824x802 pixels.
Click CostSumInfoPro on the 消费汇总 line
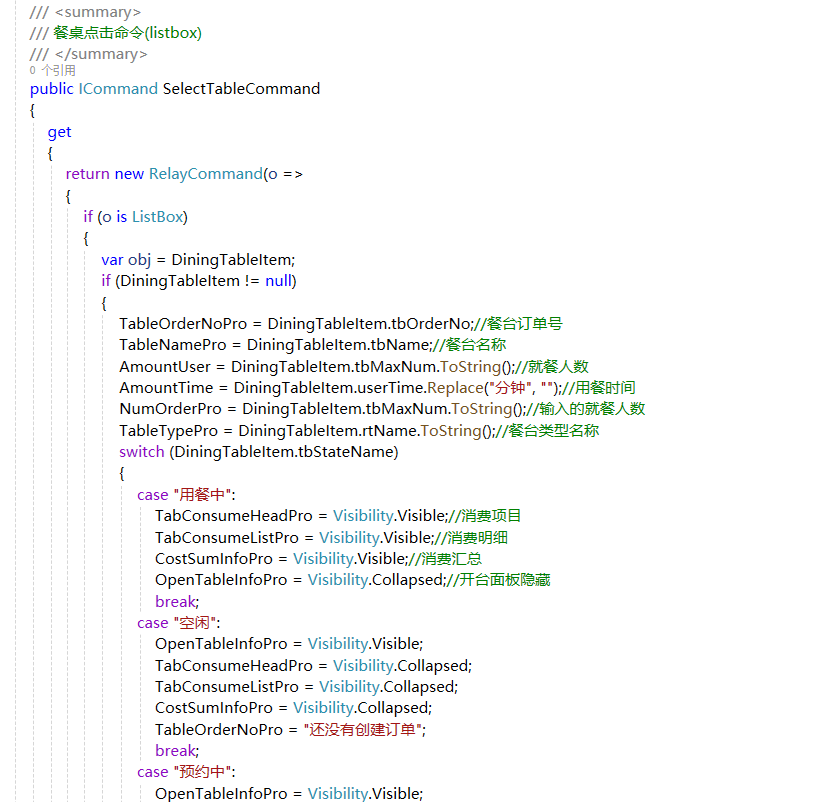click(x=214, y=559)
